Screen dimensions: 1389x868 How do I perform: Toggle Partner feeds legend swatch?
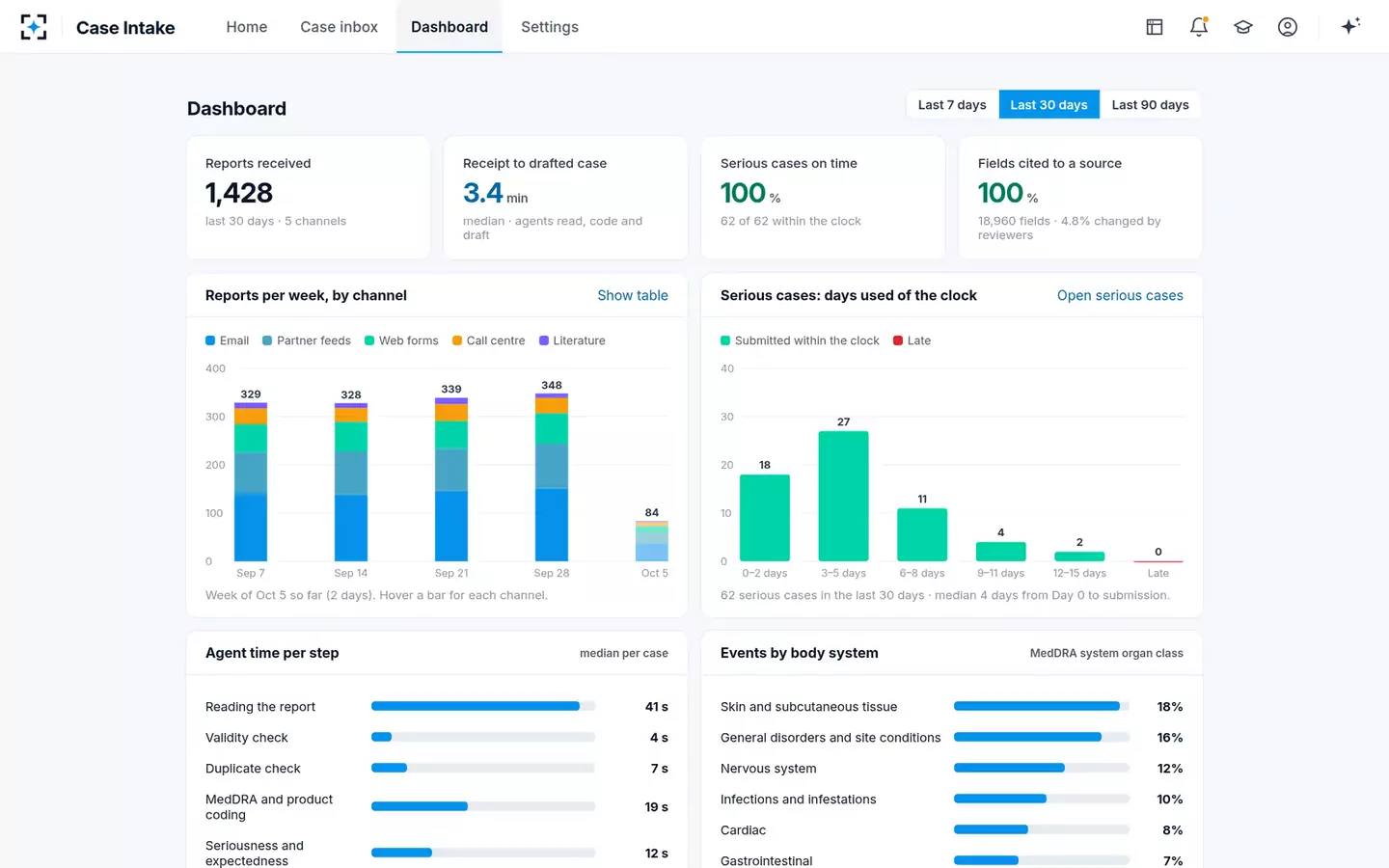[x=267, y=340]
